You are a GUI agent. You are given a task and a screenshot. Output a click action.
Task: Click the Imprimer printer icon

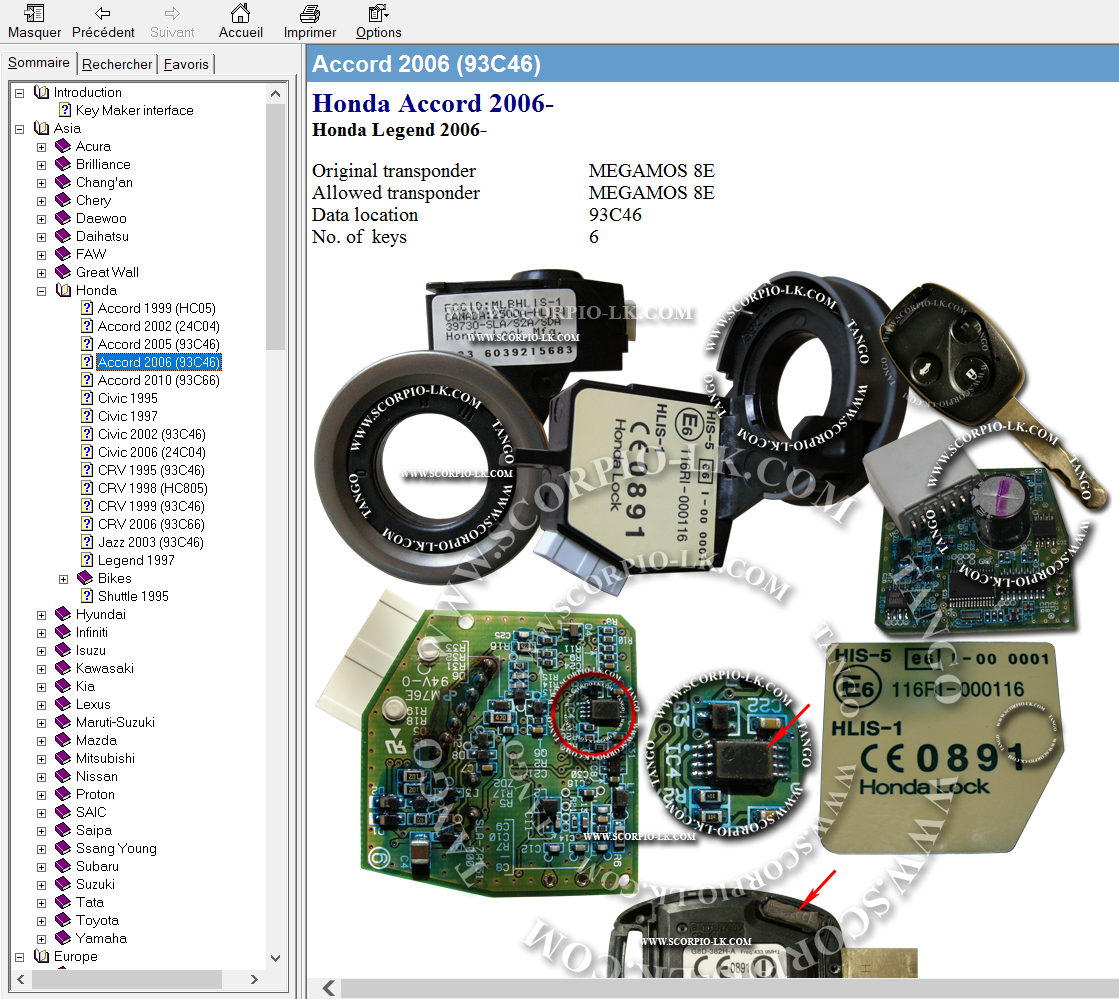pos(310,14)
